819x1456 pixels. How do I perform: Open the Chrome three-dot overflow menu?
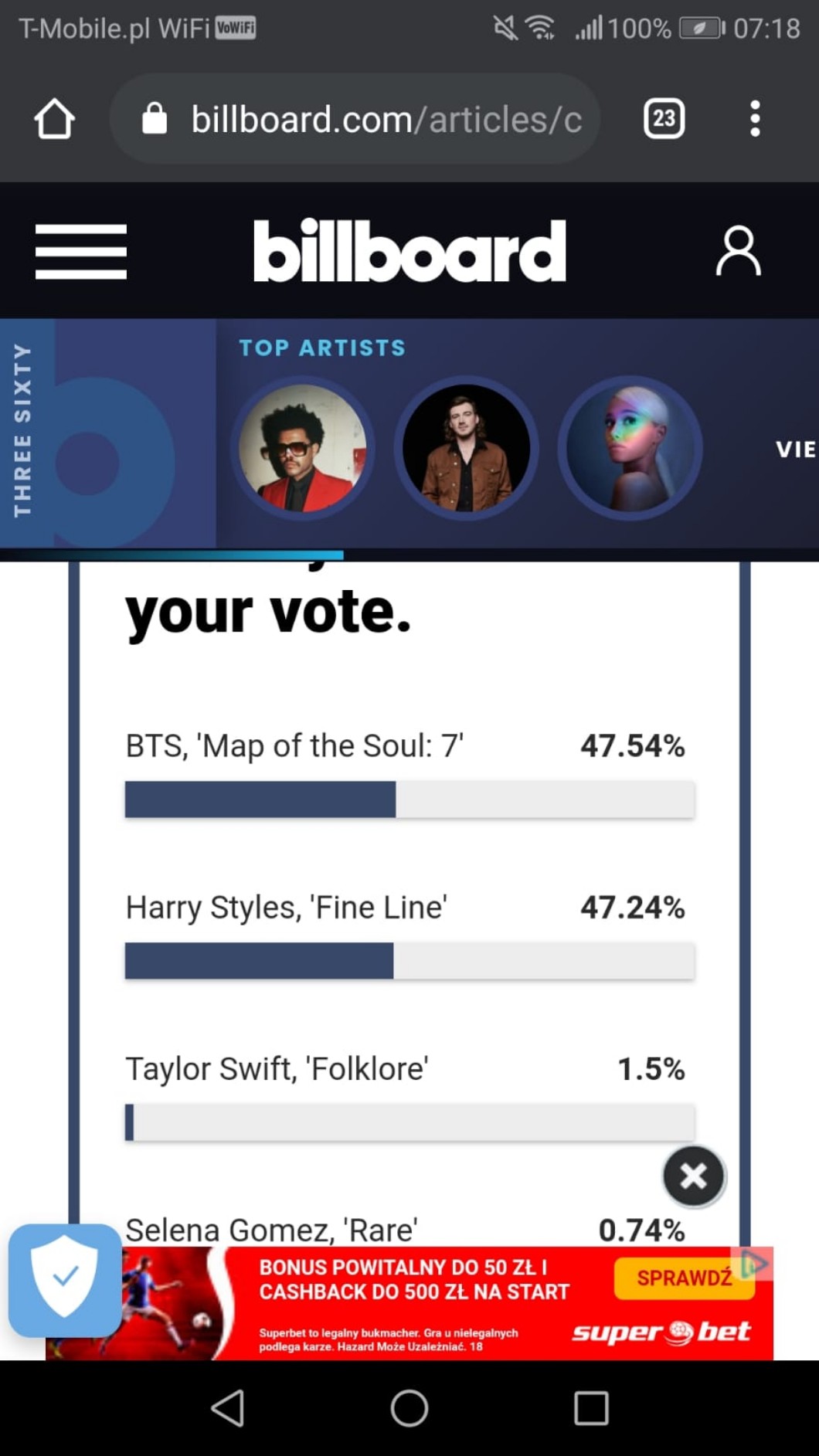755,119
